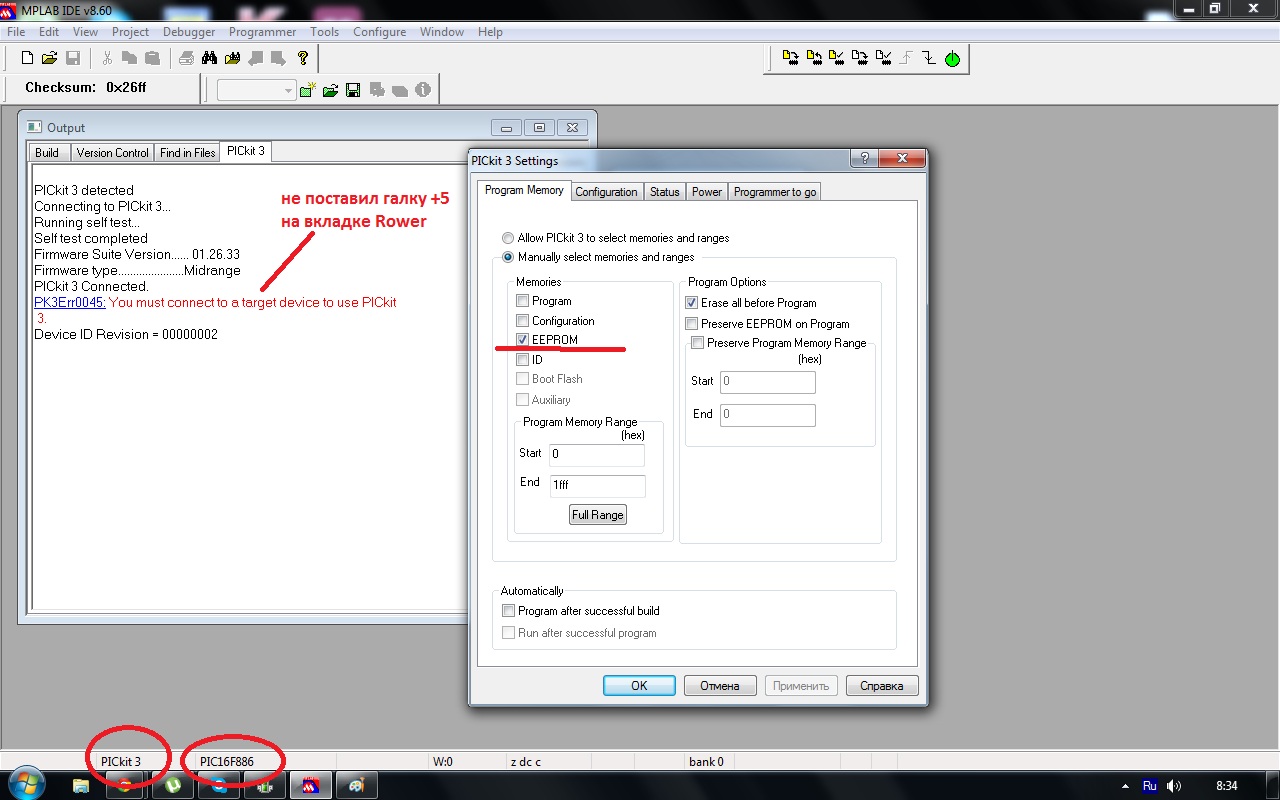Open the Help question mark icon
The width and height of the screenshot is (1280, 800).
click(x=303, y=58)
